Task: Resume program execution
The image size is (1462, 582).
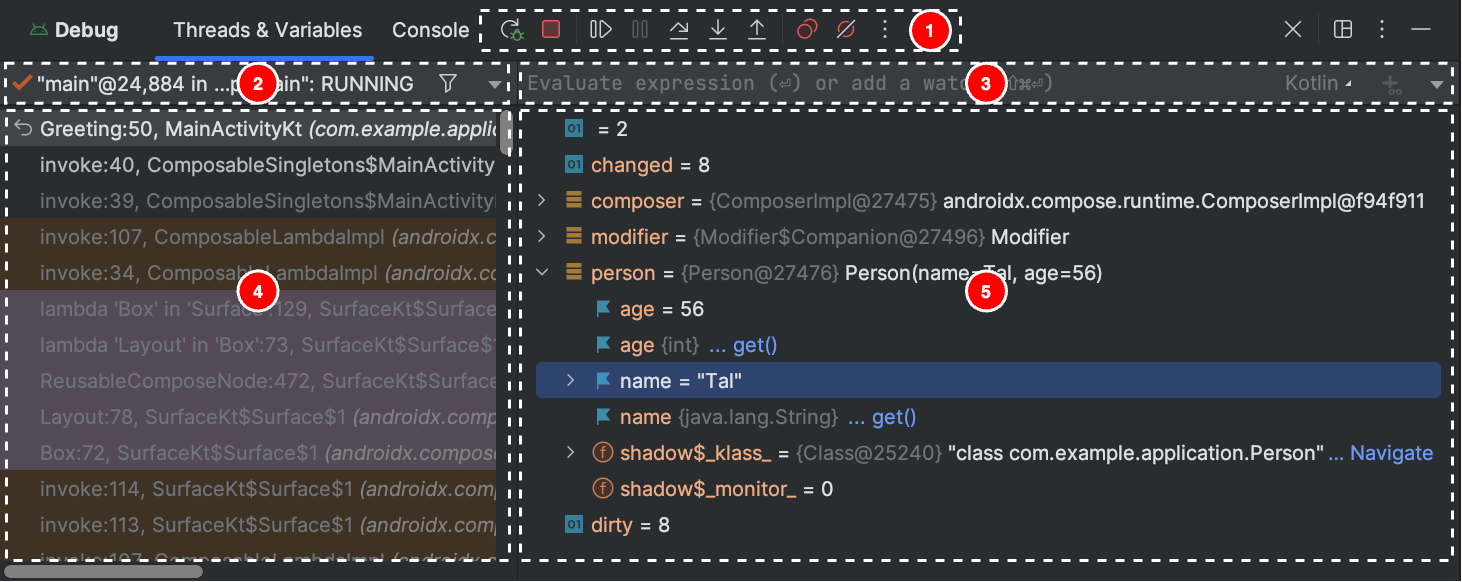Action: [x=601, y=30]
